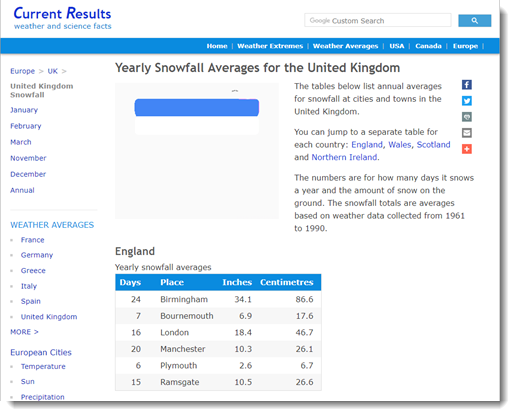Jump to the Scotland table link
Screen dimensions: 515x416
pos(433,145)
